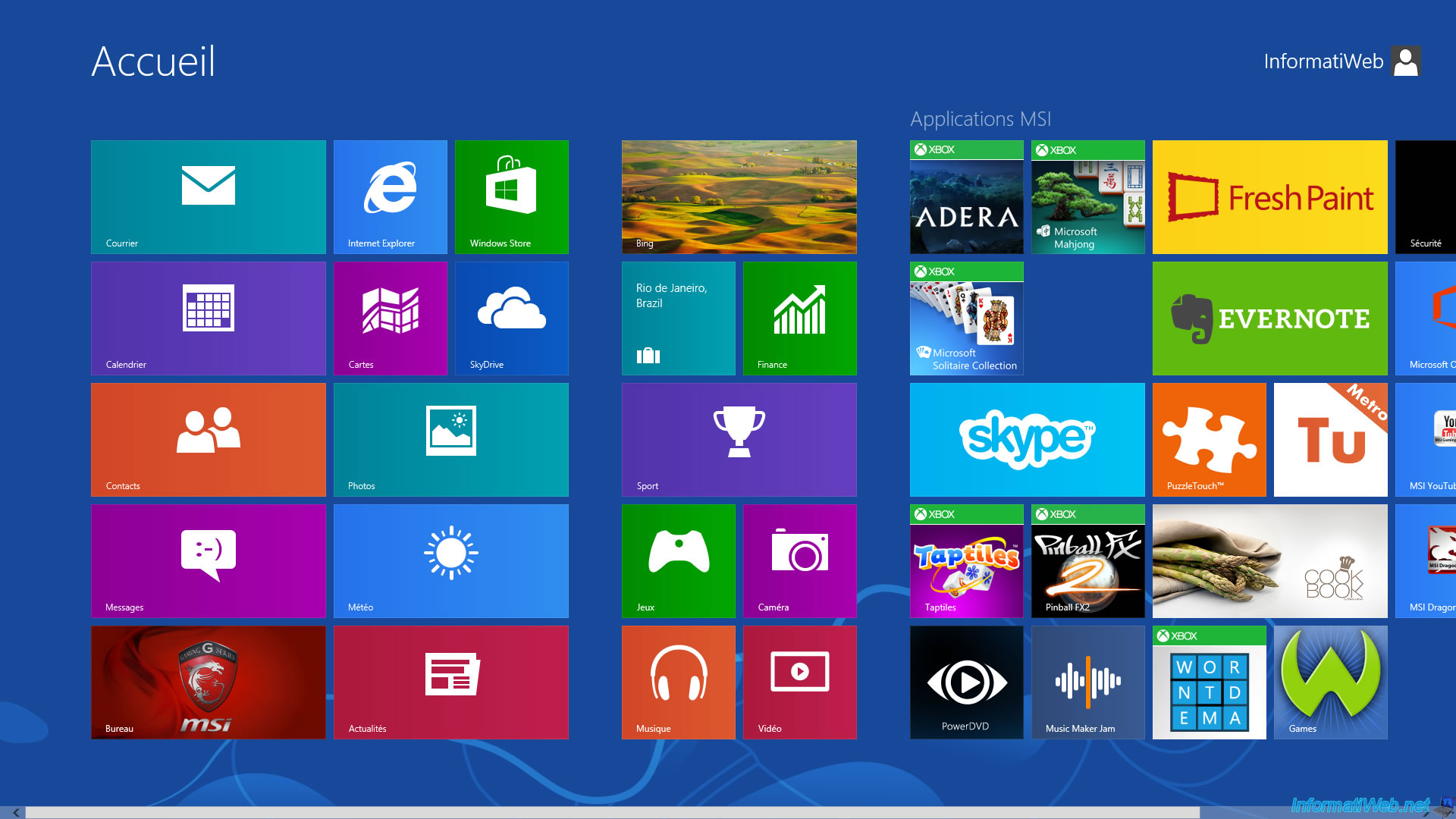Open the Microsoft Office tile
Screen dimensions: 1456x819
coord(1426,318)
